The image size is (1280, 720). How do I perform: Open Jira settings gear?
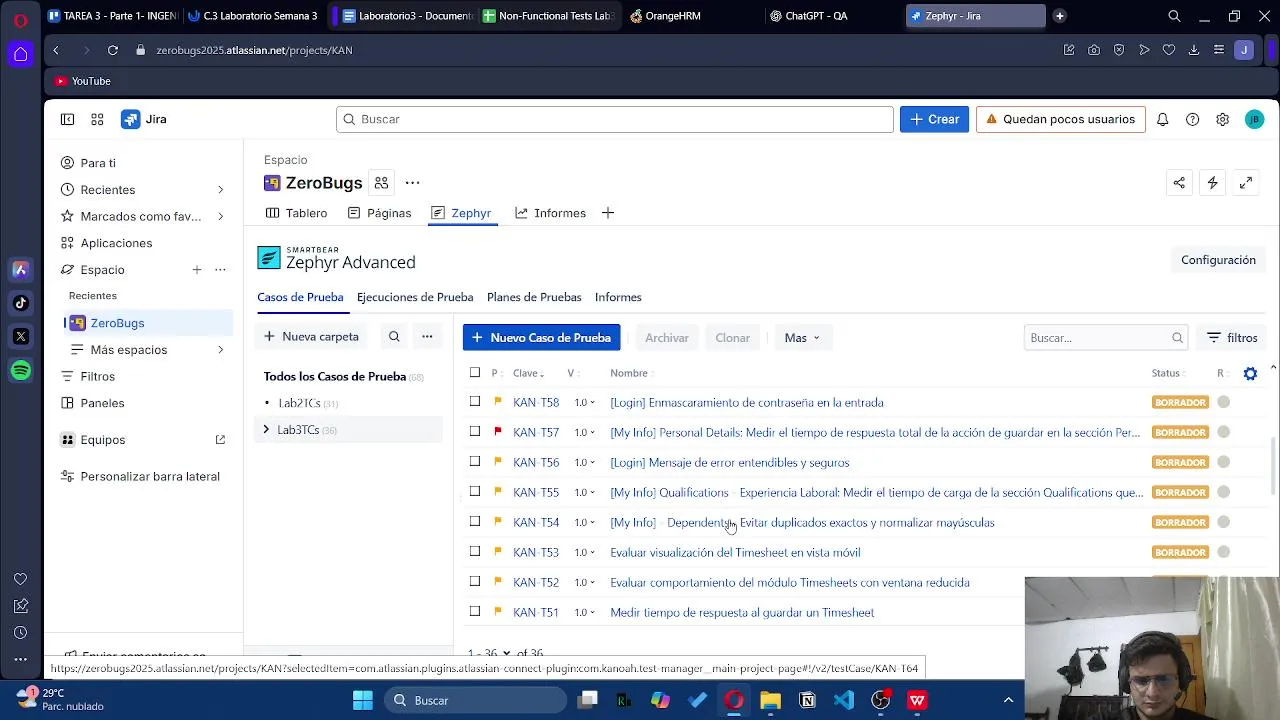[x=1222, y=119]
